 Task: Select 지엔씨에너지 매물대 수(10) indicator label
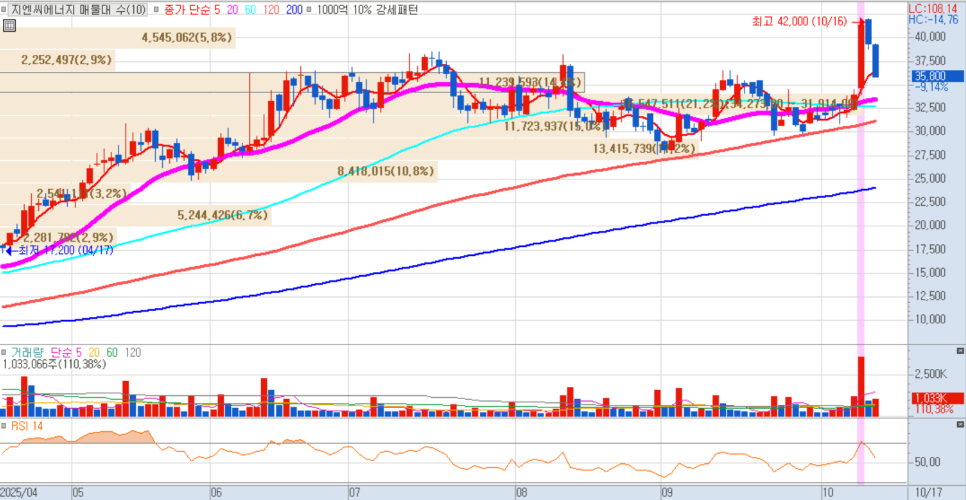pos(79,9)
